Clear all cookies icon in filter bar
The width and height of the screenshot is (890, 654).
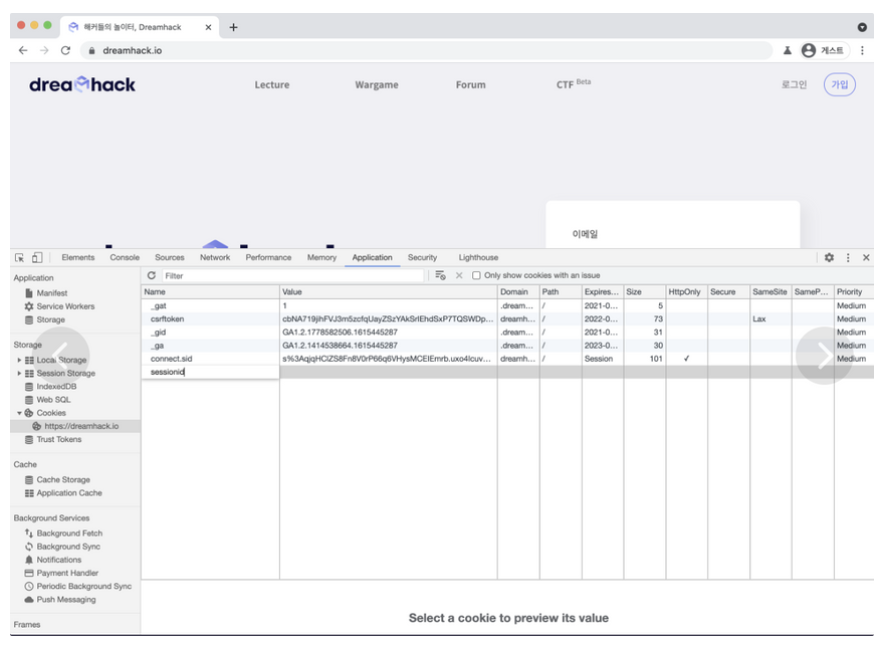click(x=440, y=275)
